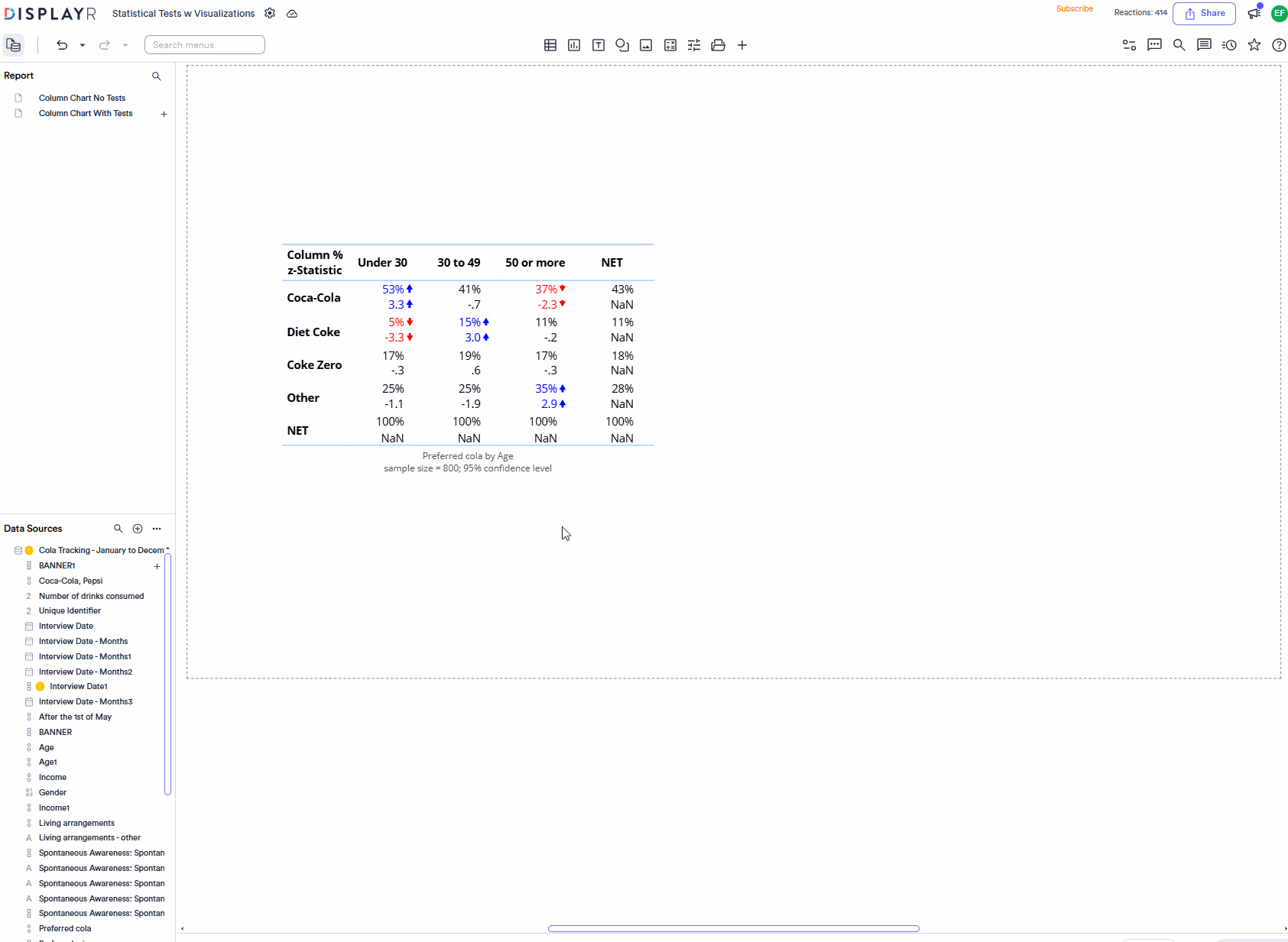1288x942 pixels.
Task: Click the Share button
Action: pos(1204,13)
